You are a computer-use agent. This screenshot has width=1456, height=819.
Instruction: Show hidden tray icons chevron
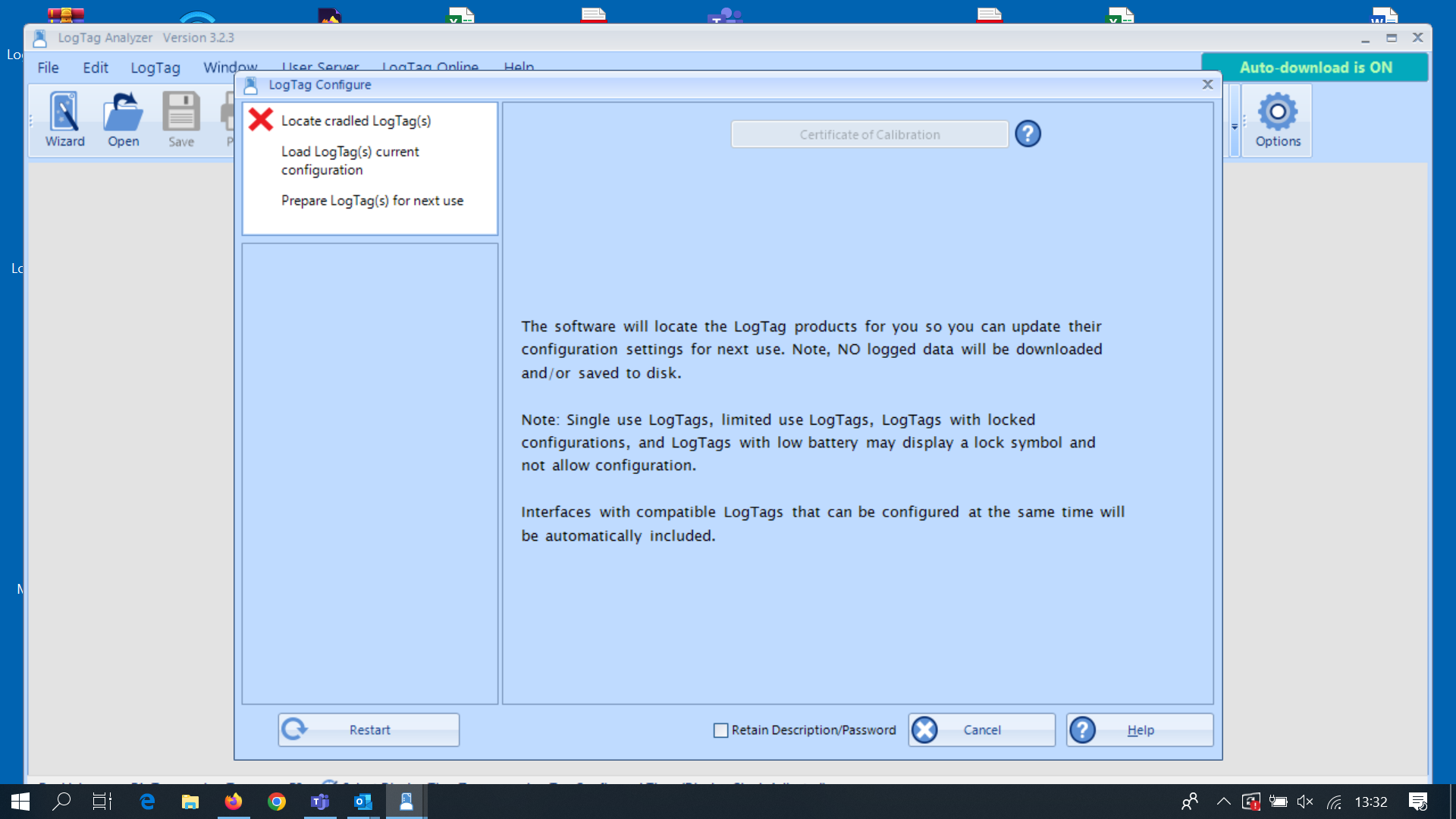pyautogui.click(x=1223, y=802)
